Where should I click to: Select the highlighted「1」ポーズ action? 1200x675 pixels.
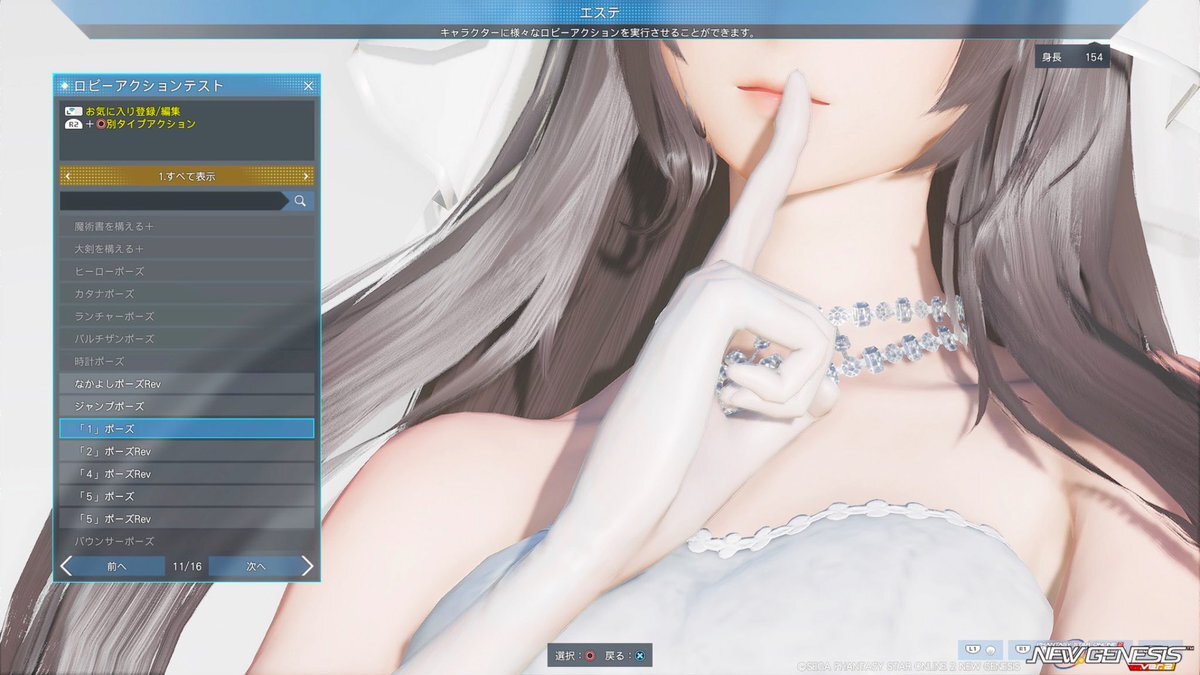(187, 429)
